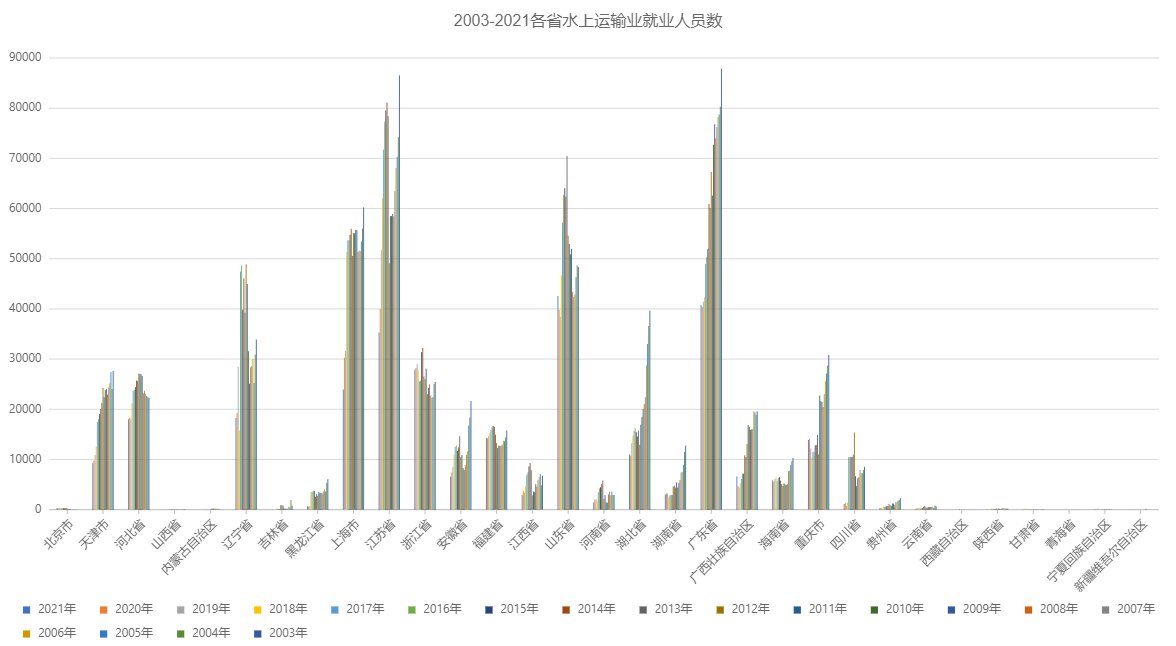This screenshot has width=1176, height=646.
Task: Select the 2008年 legend entry
Action: coord(1051,608)
